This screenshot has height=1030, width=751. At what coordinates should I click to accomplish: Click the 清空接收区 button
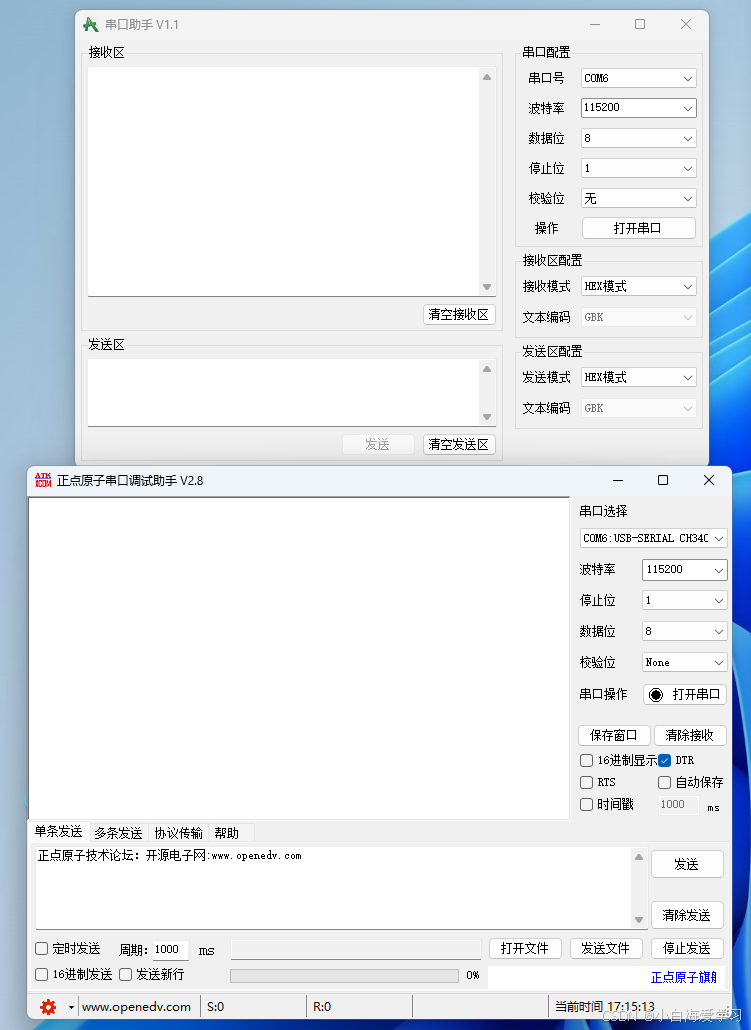pyautogui.click(x=459, y=315)
